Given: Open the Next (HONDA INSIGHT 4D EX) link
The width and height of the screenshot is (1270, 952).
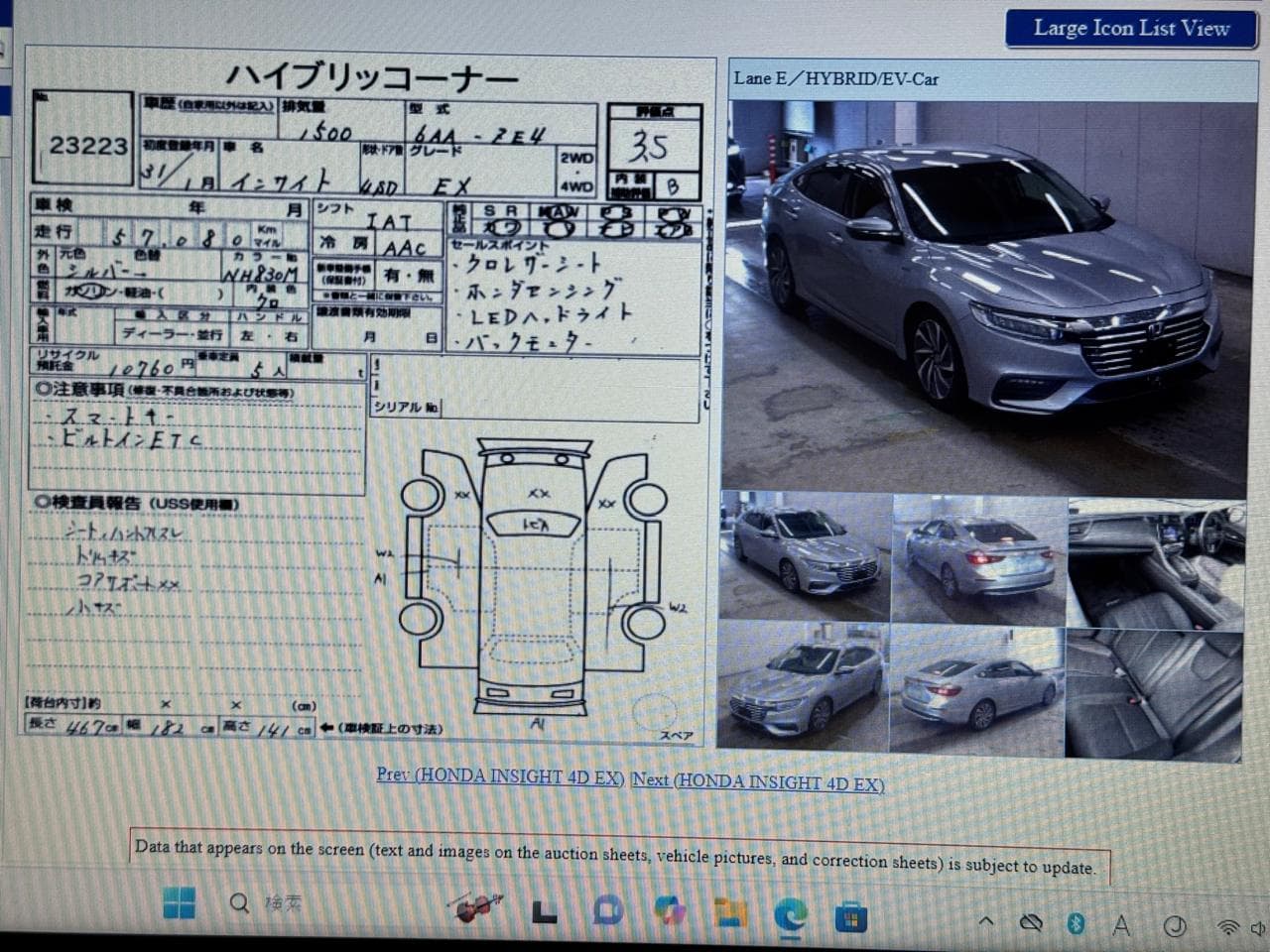Looking at the screenshot, I should 757,781.
